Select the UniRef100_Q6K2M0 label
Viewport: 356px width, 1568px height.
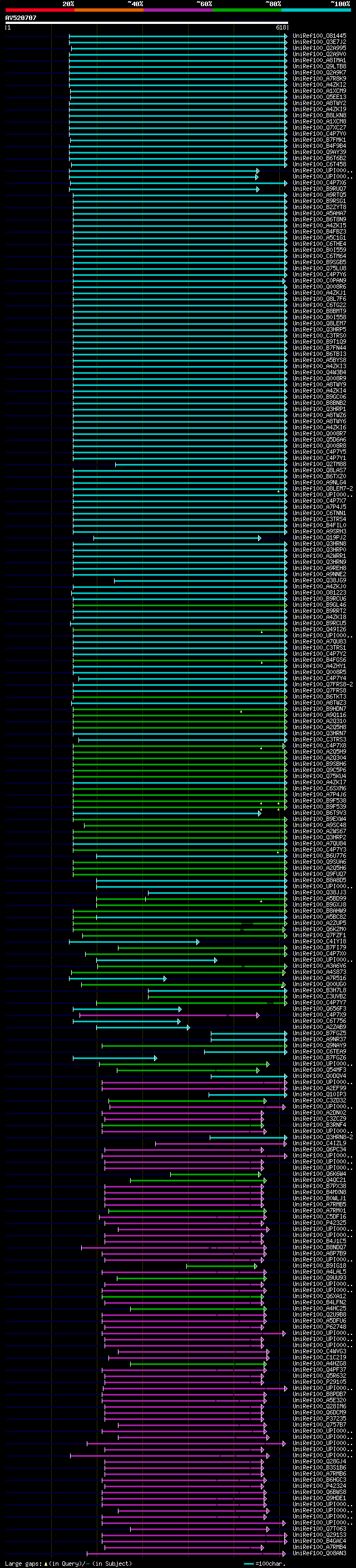point(319,929)
